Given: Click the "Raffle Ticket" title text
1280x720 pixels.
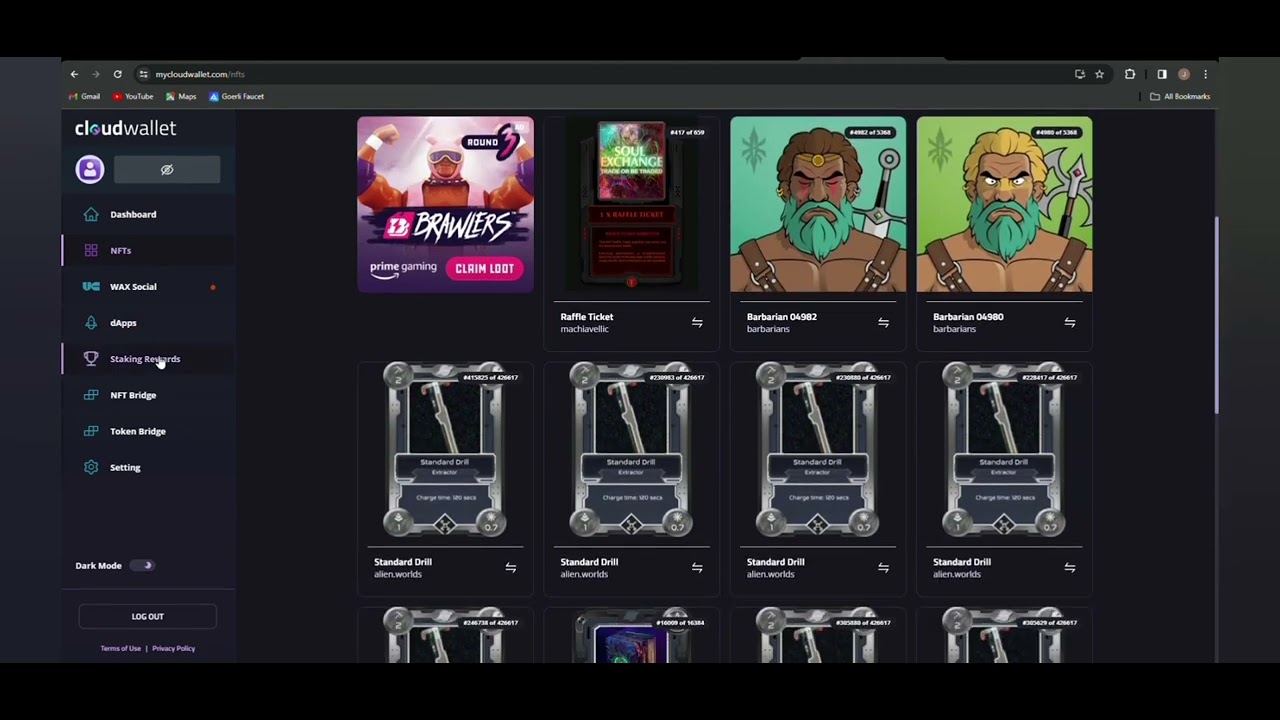Looking at the screenshot, I should tap(587, 317).
